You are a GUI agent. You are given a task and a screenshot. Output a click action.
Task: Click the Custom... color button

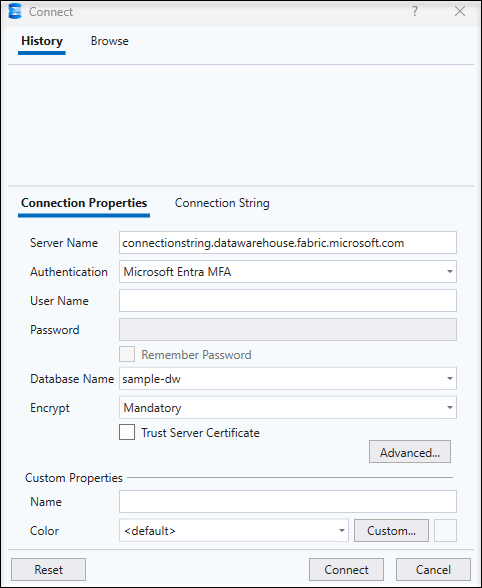coord(391,530)
